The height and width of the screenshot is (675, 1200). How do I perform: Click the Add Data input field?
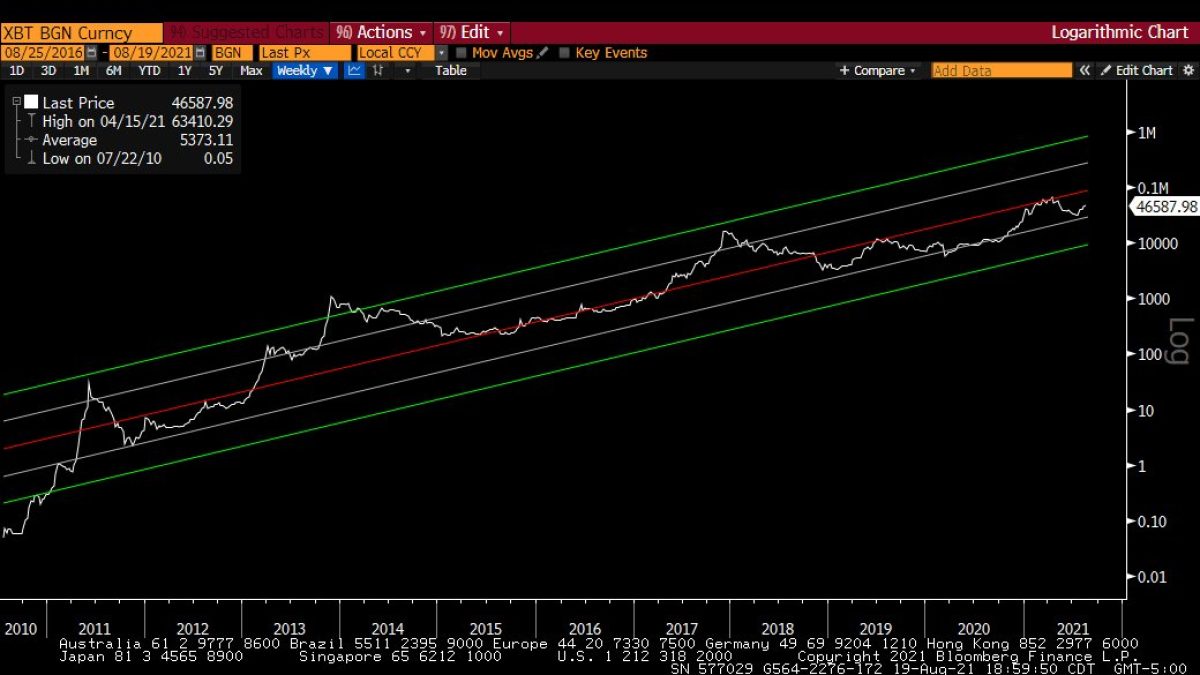[1001, 71]
